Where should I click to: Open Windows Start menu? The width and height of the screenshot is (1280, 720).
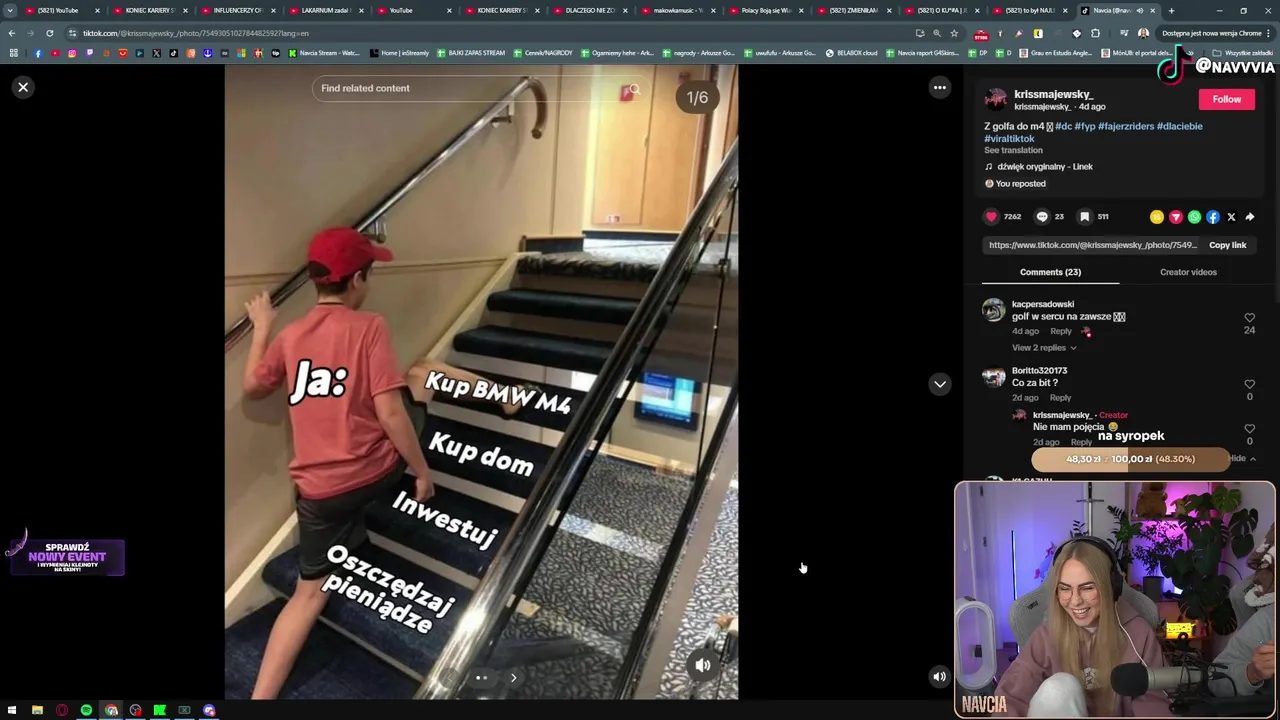tap(12, 710)
